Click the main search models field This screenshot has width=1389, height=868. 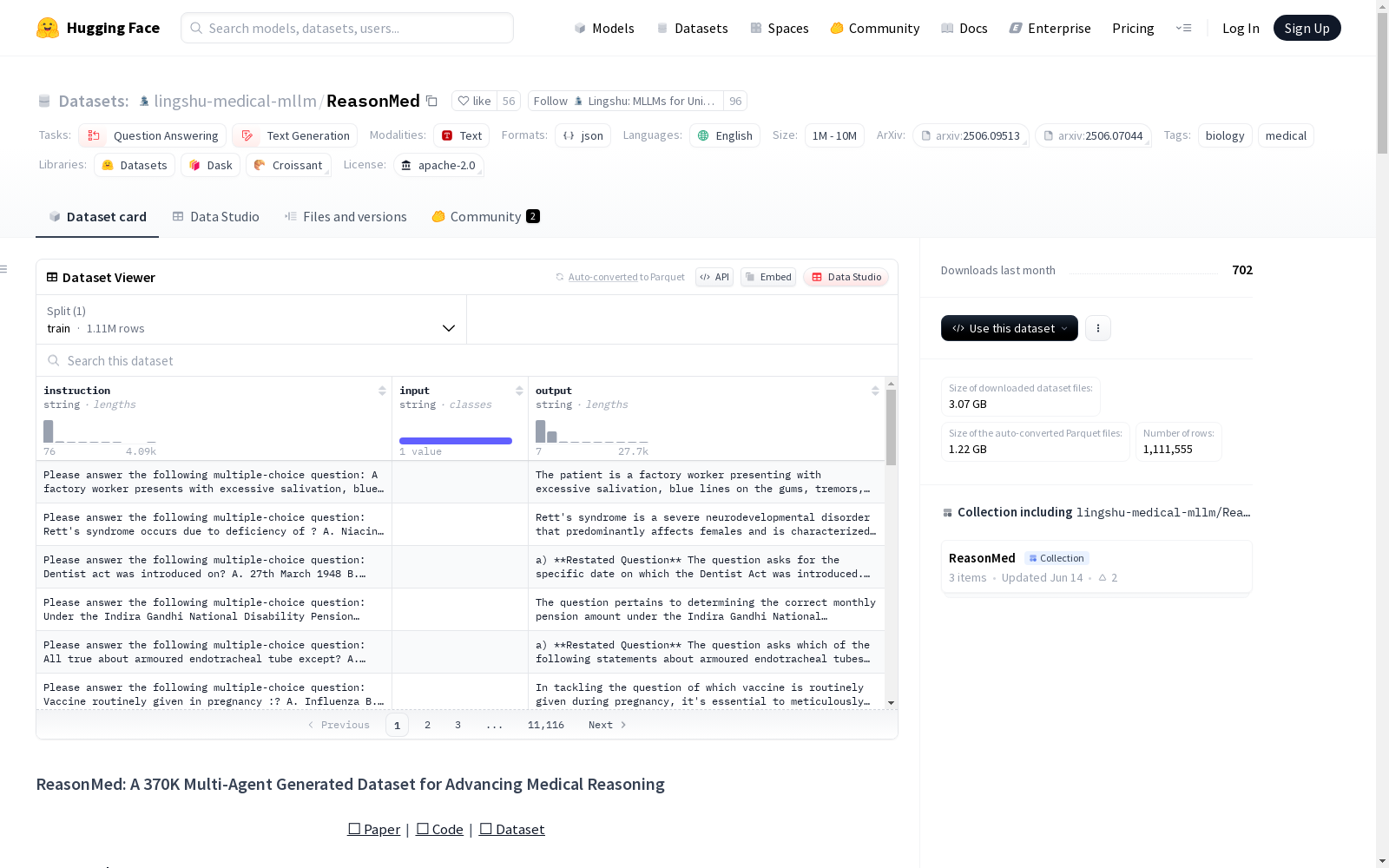pos(347,28)
